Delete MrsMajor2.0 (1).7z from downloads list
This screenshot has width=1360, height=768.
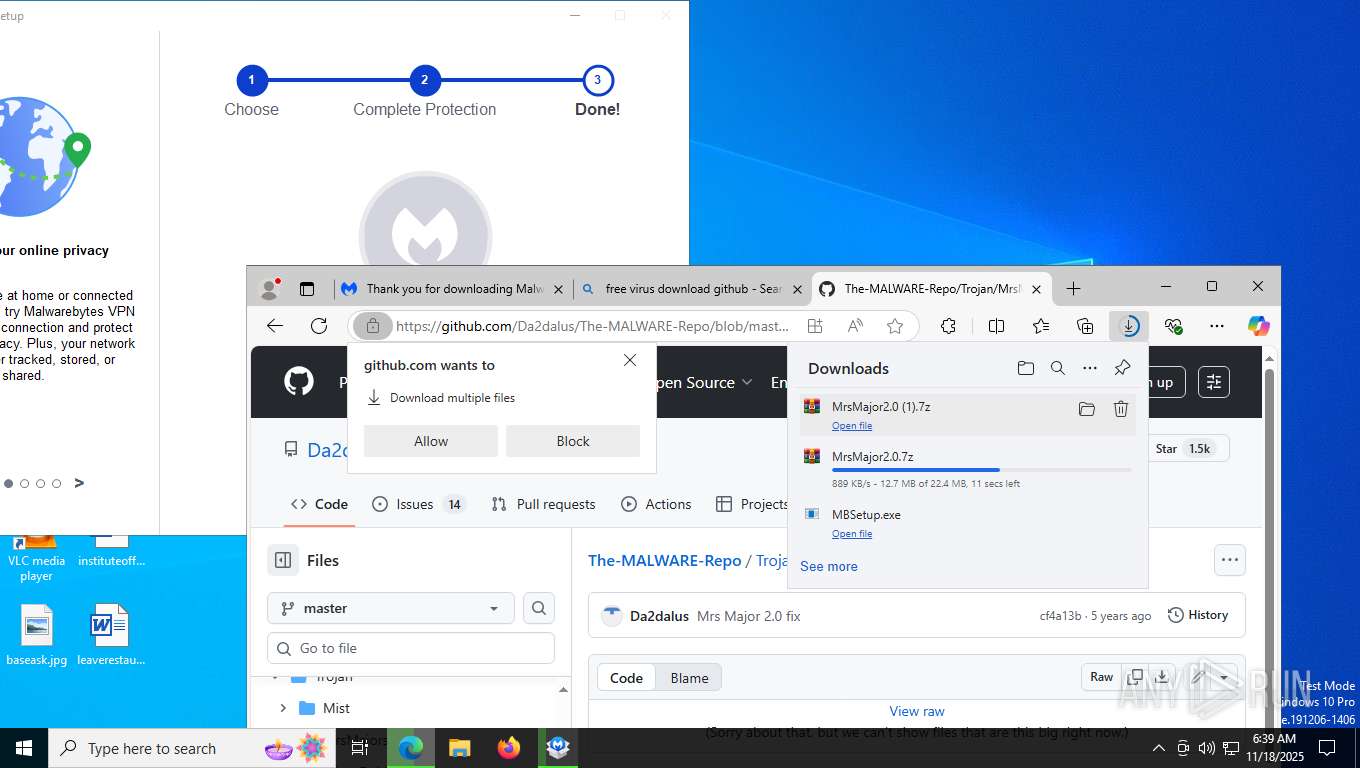click(1121, 408)
